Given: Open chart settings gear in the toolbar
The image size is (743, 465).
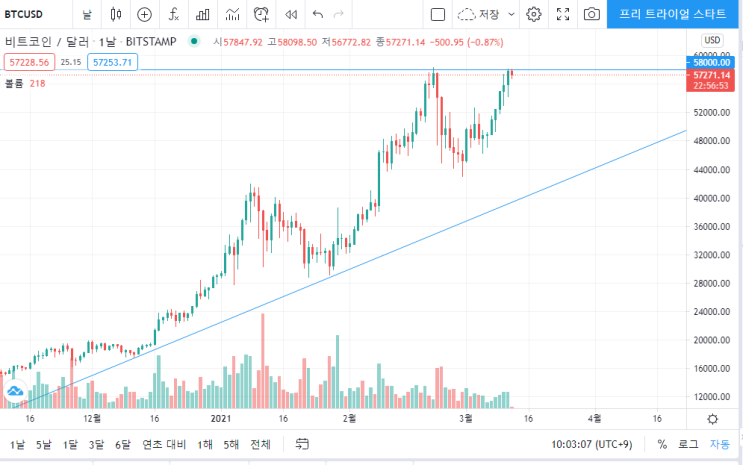Looking at the screenshot, I should (x=534, y=14).
